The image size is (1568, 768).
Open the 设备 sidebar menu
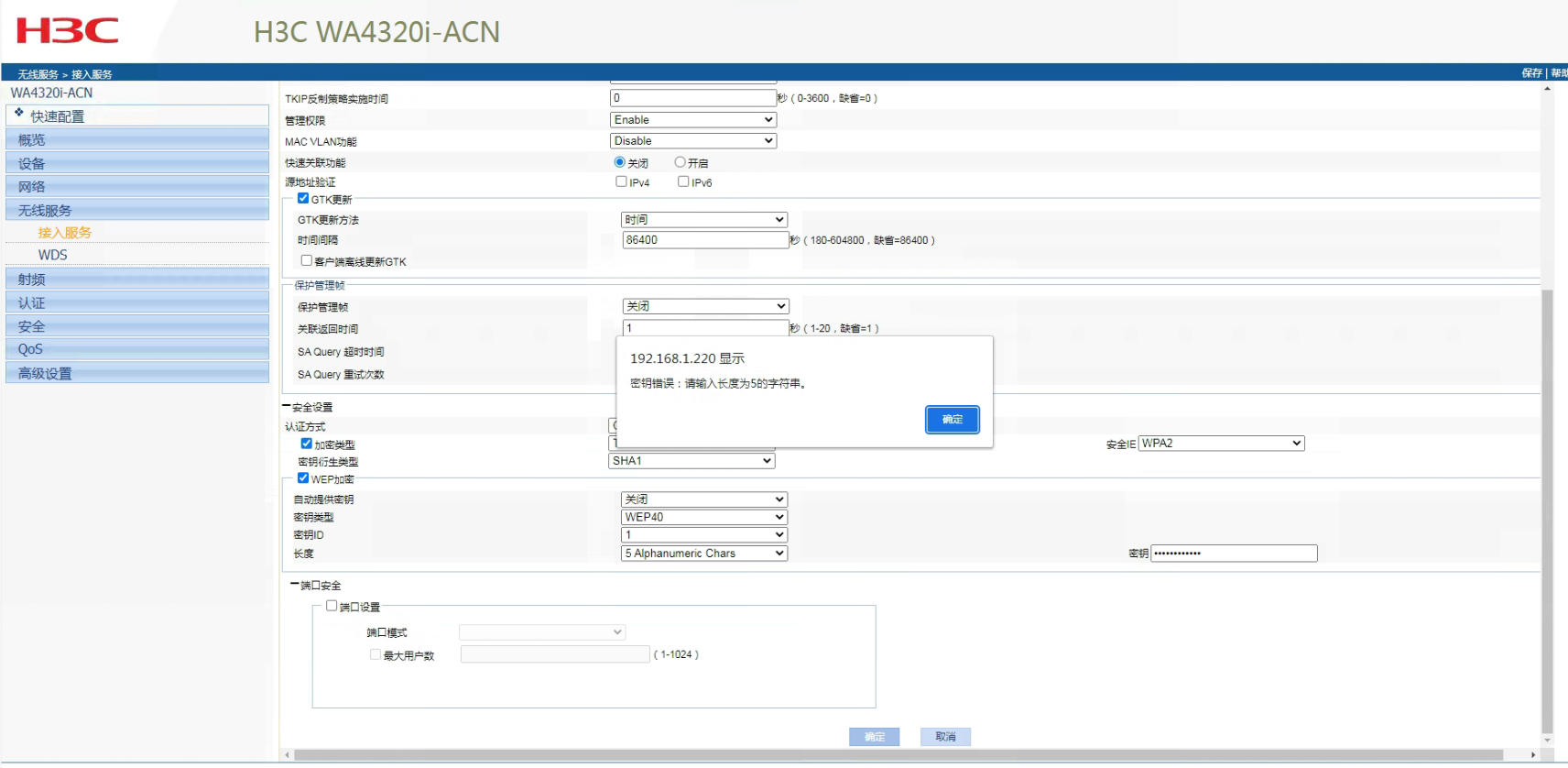(137, 163)
